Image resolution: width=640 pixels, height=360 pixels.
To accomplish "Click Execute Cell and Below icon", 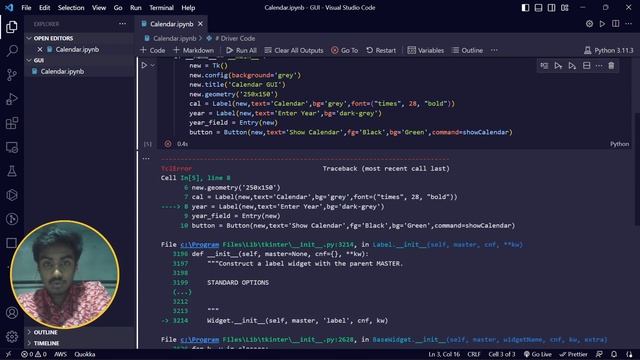I will [572, 66].
